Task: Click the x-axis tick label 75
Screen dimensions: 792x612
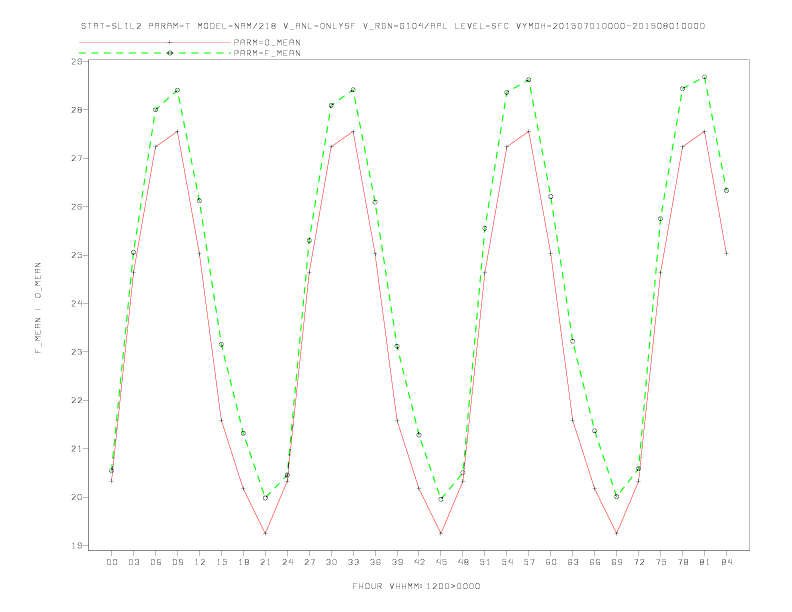Action: (661, 562)
